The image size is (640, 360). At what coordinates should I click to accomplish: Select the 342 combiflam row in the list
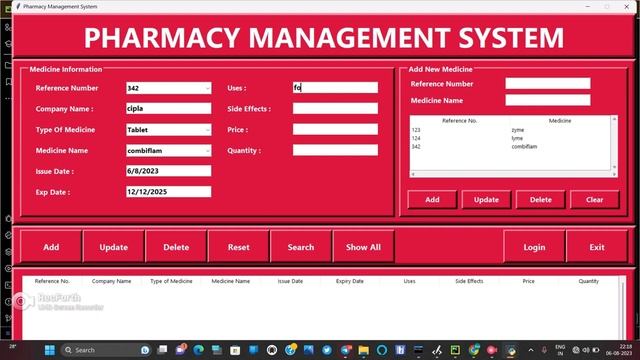[x=510, y=147]
